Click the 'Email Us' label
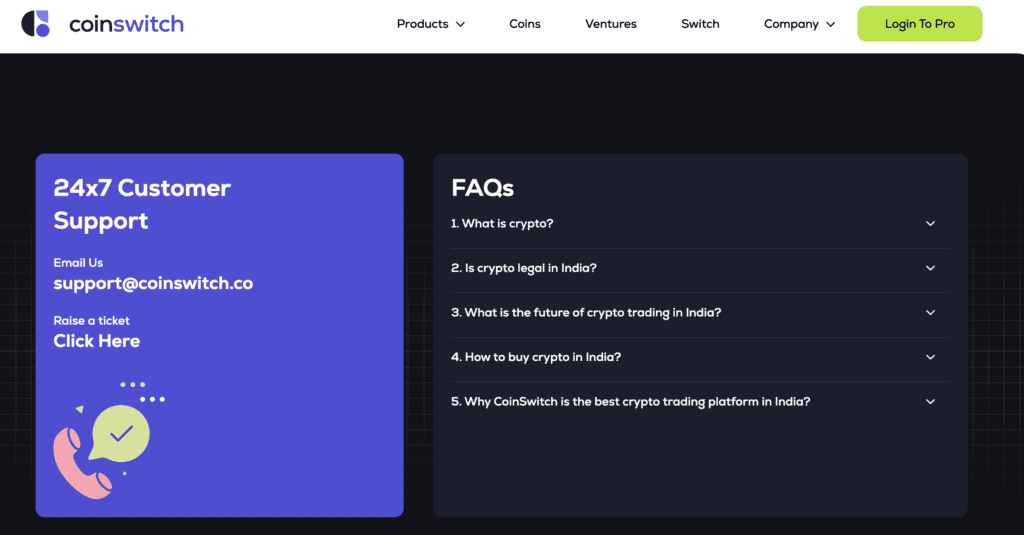The height and width of the screenshot is (535, 1024). point(78,263)
